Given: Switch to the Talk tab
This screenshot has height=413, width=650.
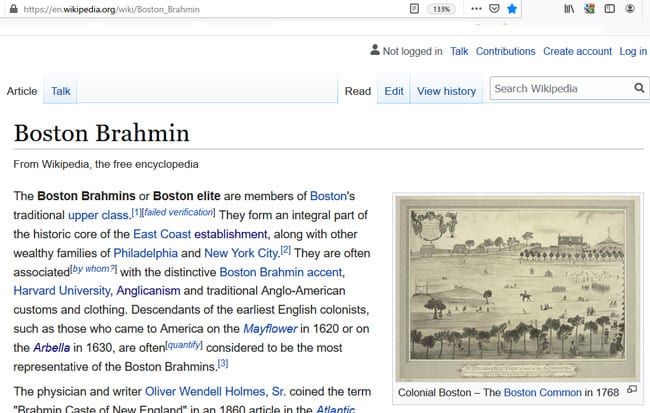Looking at the screenshot, I should (61, 91).
